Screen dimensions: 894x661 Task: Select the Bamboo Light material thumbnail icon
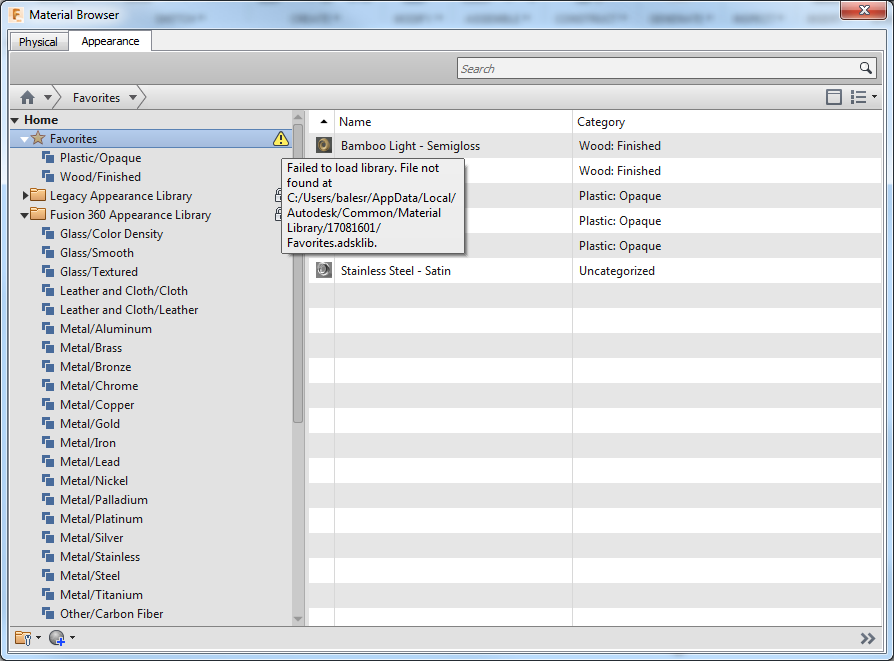[322, 145]
